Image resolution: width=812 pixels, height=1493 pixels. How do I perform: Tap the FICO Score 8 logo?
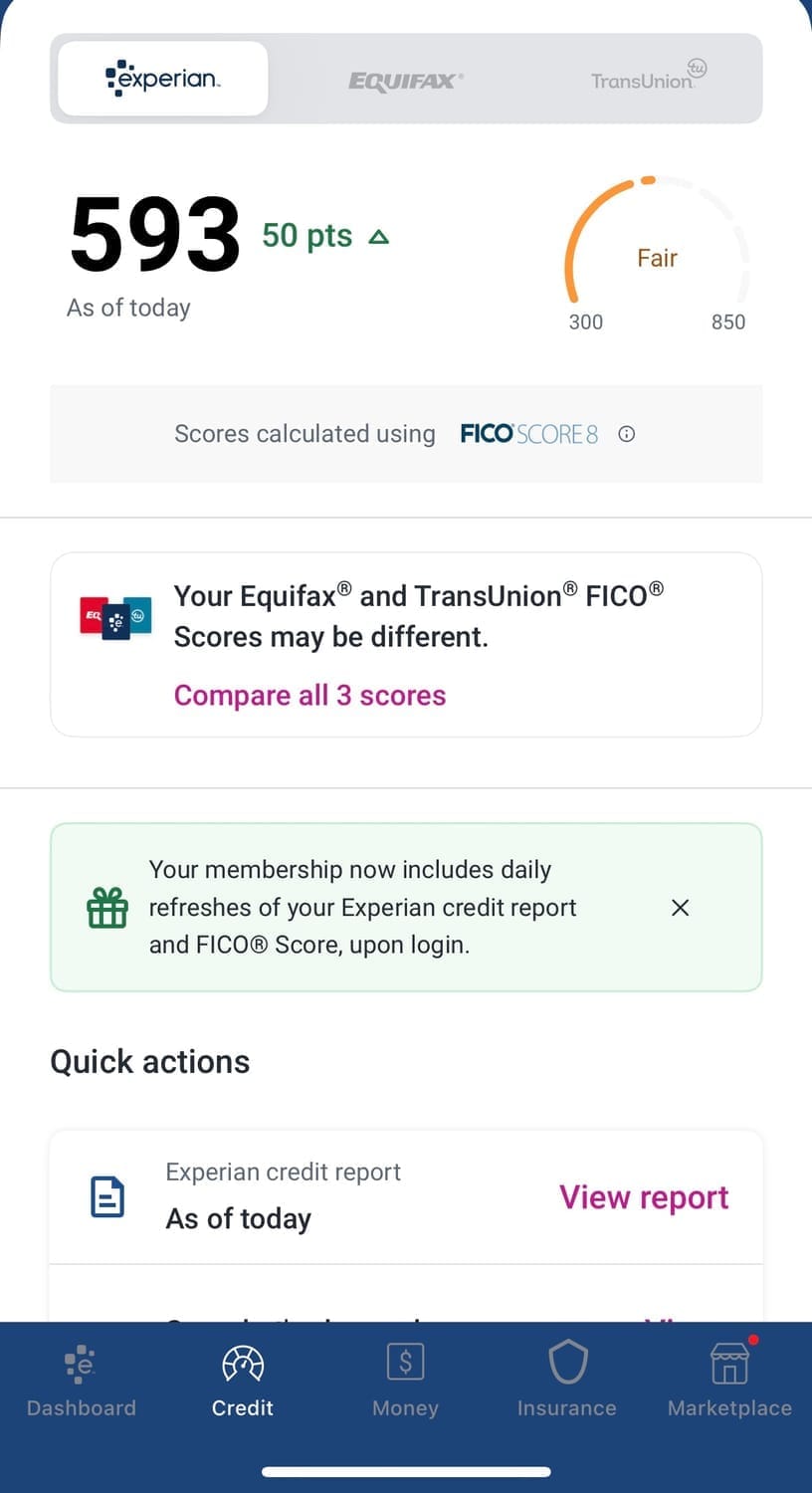click(528, 434)
